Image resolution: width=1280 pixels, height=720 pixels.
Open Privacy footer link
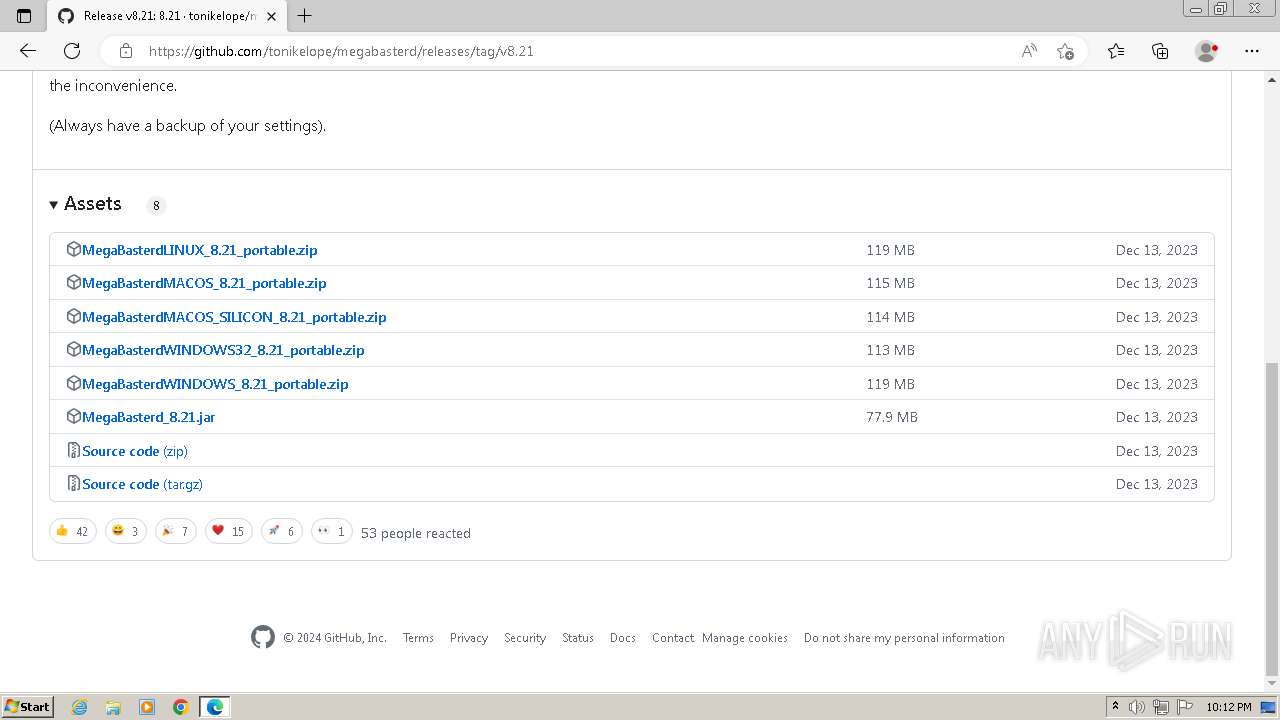(x=469, y=638)
